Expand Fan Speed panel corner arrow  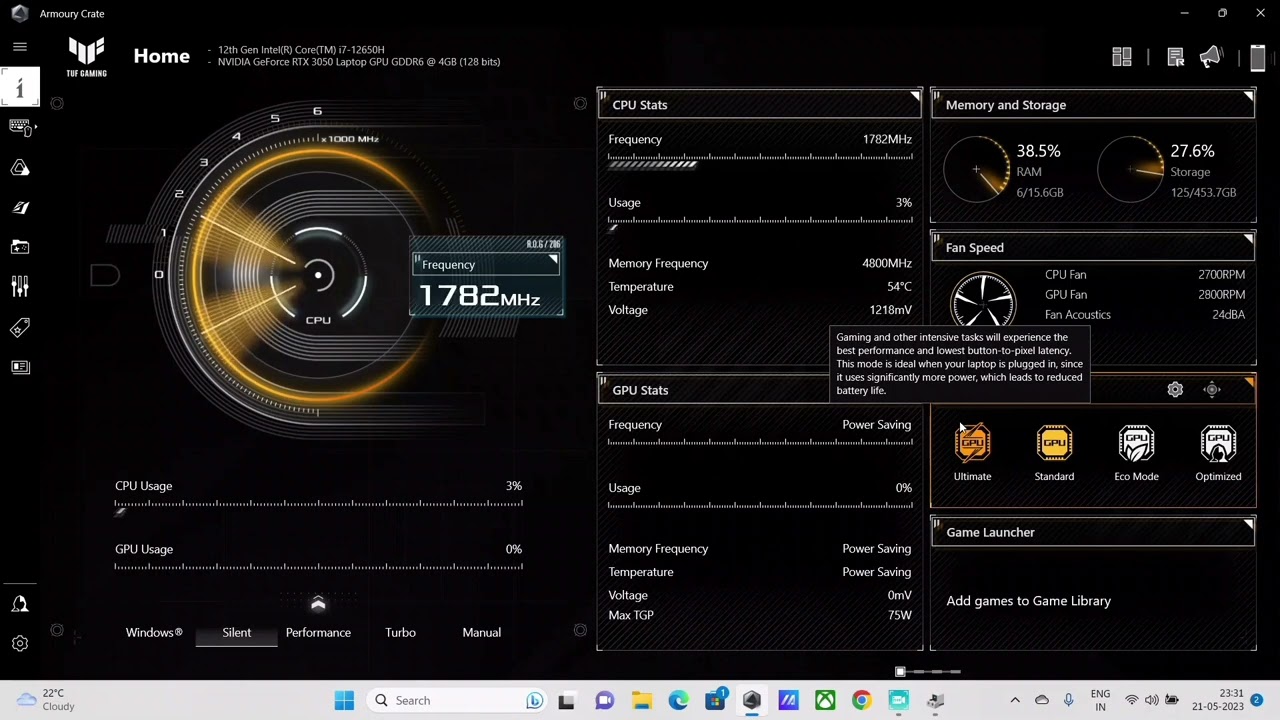(x=1248, y=240)
